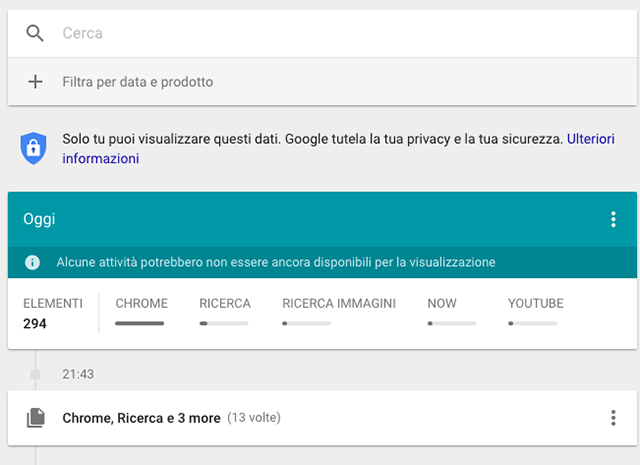Screen dimensions: 640x465
Task: Click the 21:43 timestamp
Action: tap(78, 374)
